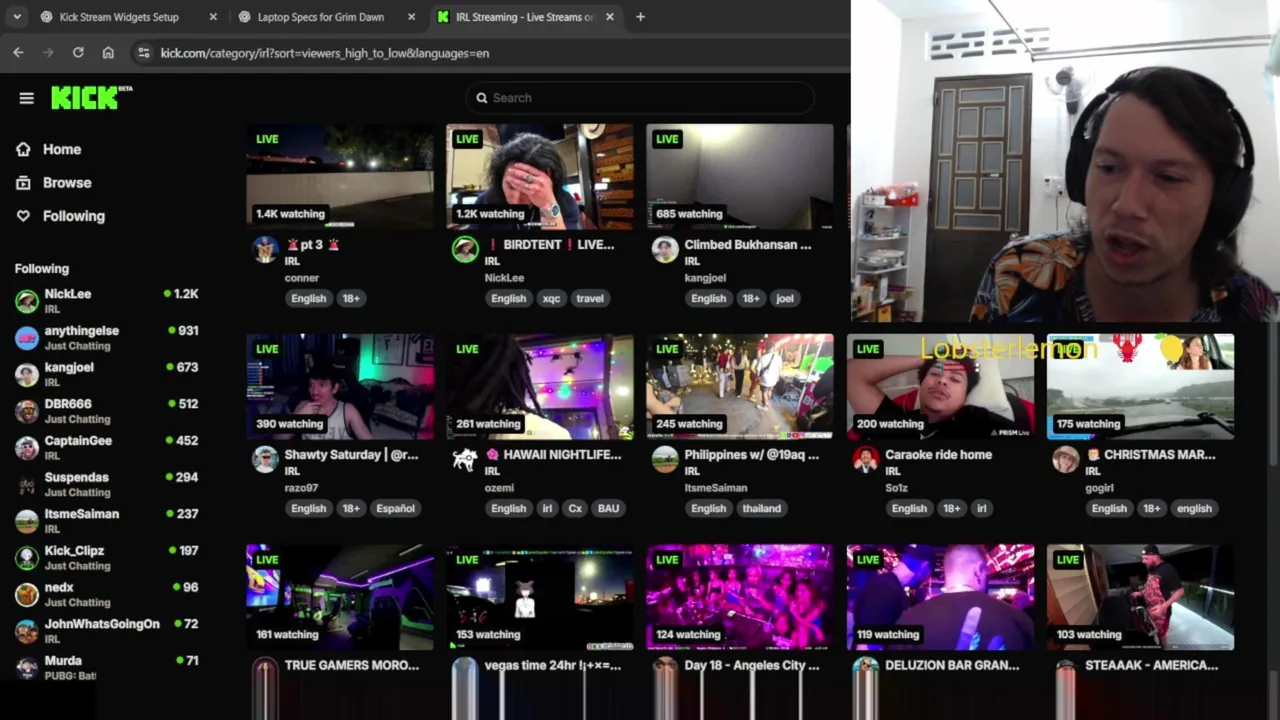Open vegas time 24hr stream thumbnail
This screenshot has height=720, width=1280.
click(x=540, y=597)
